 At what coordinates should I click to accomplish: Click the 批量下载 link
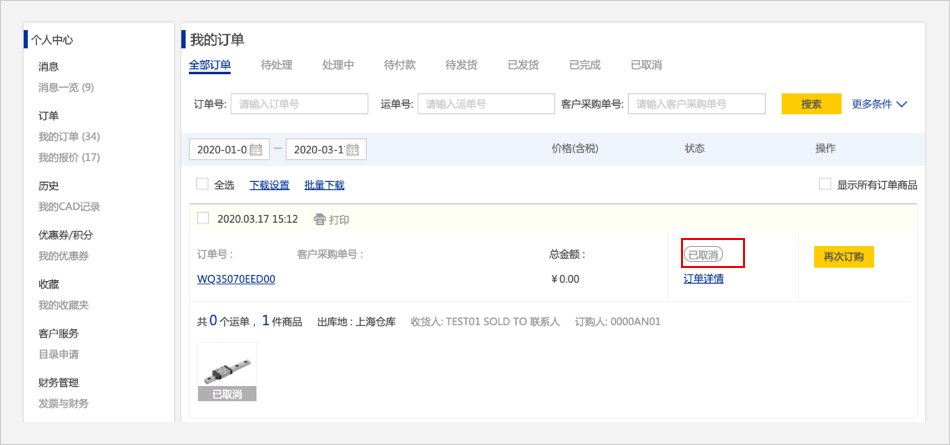click(324, 185)
